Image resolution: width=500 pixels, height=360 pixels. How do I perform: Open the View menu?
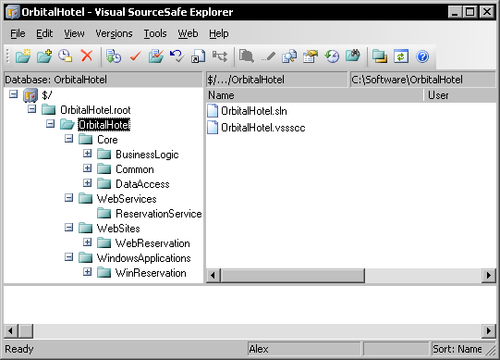[x=74, y=33]
